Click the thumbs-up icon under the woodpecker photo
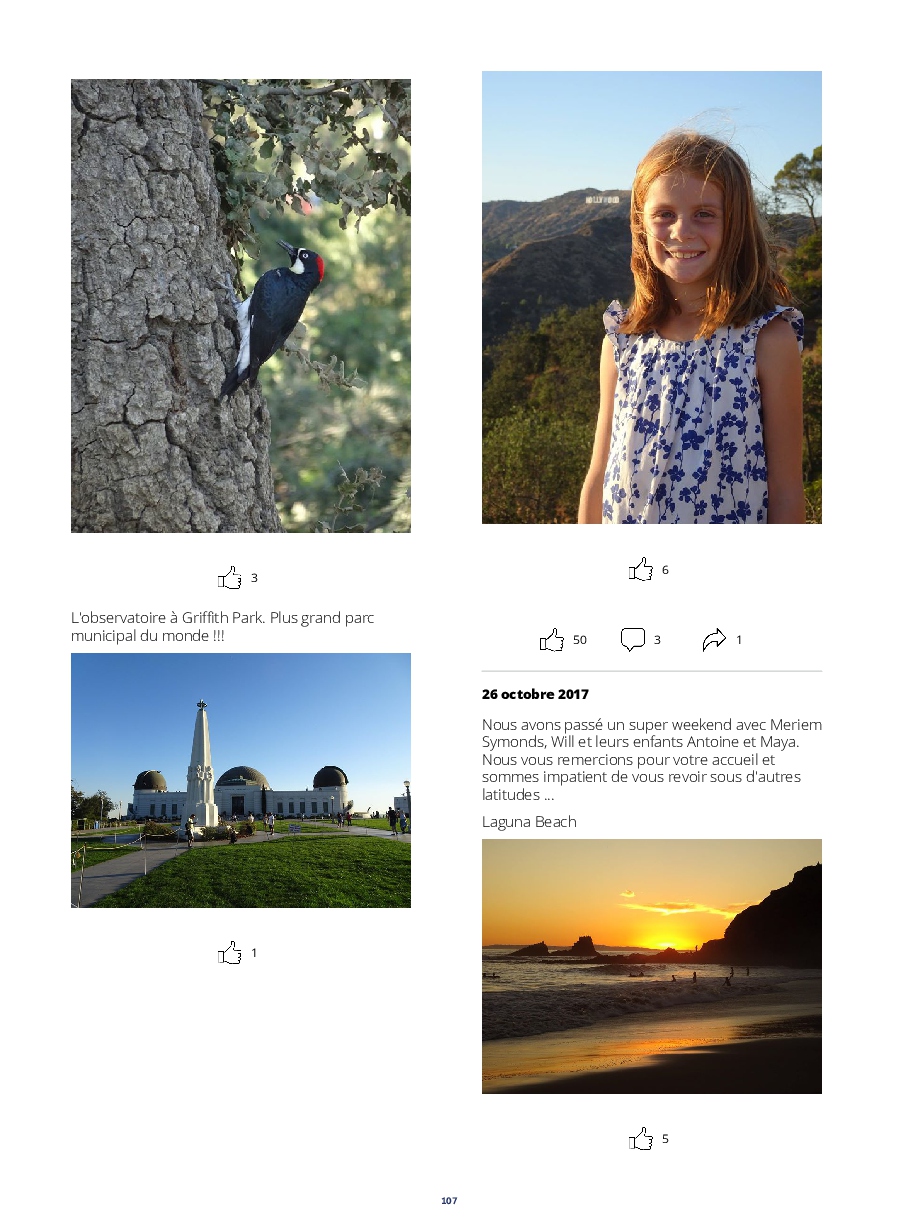Image resolution: width=898 pixels, height=1228 pixels. coord(230,578)
